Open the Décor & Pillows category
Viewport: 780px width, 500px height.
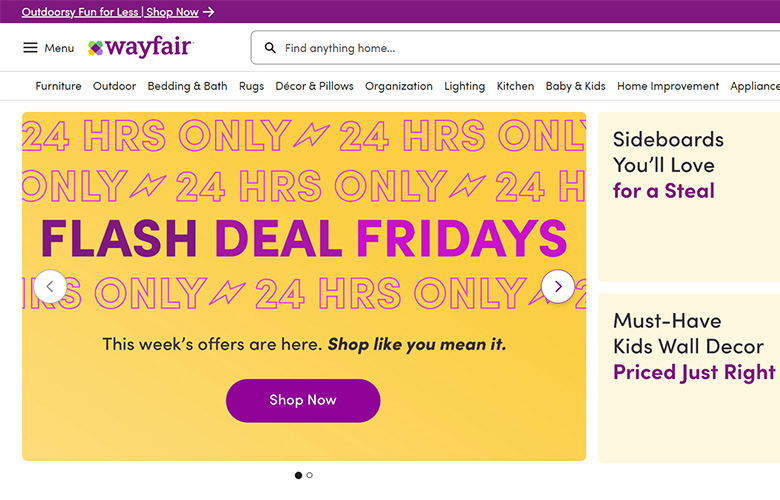click(314, 86)
